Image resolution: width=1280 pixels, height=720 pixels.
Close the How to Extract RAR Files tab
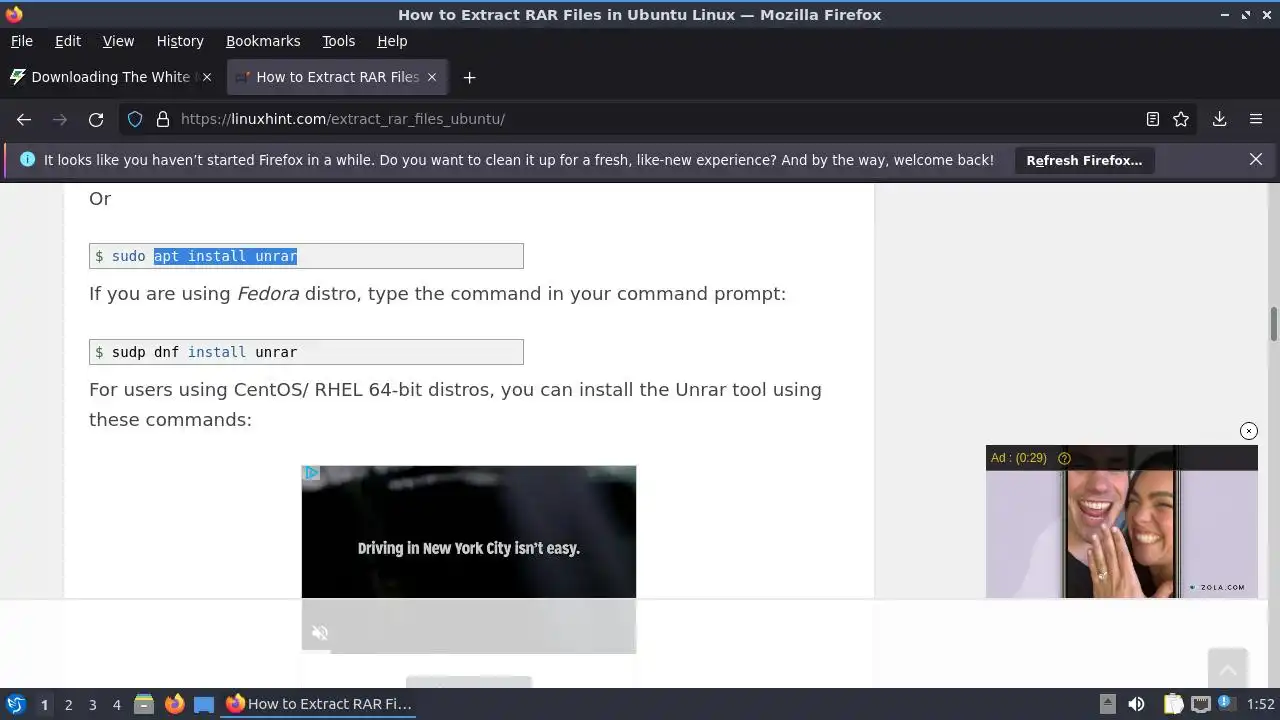(432, 77)
